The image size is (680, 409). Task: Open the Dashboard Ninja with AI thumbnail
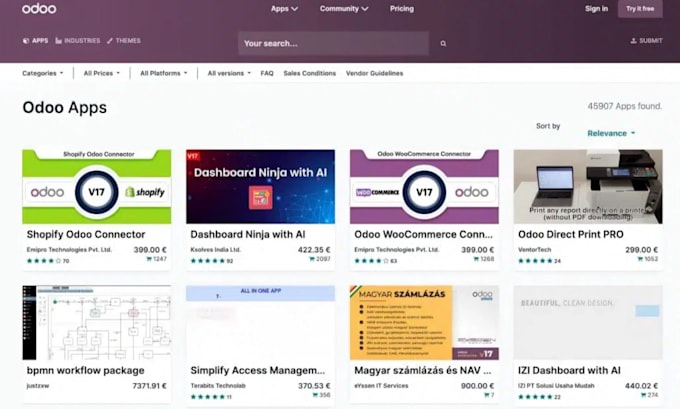(260, 187)
